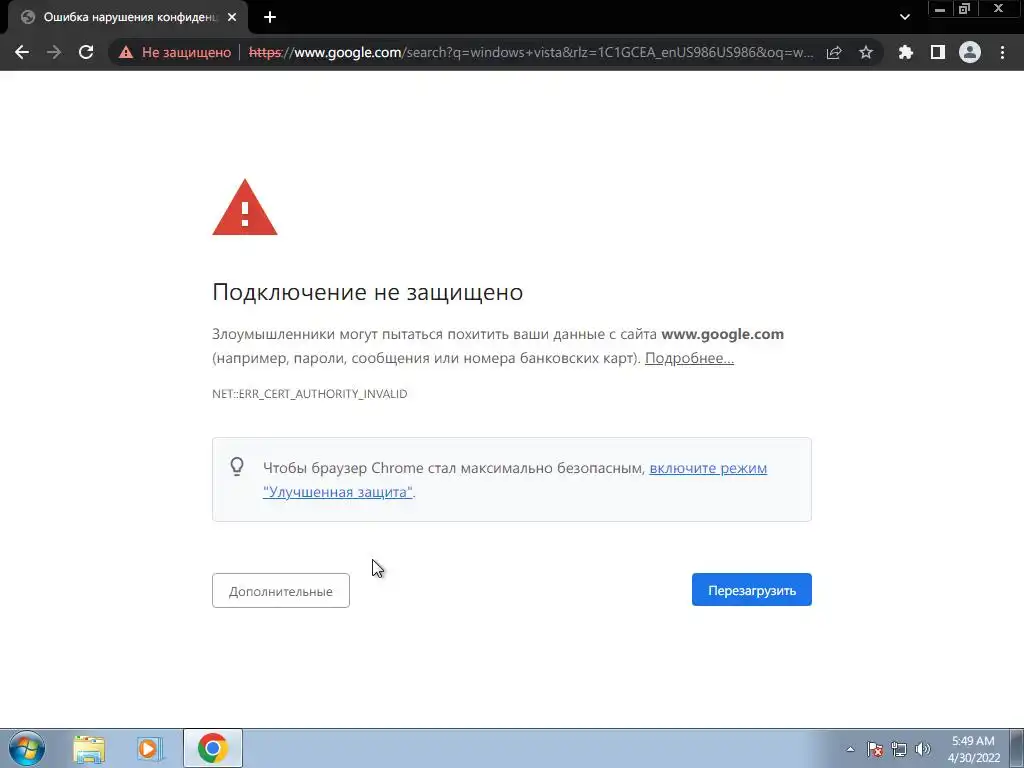This screenshot has height=768, width=1024.
Task: Click the 'Подробнее...' link
Action: tap(689, 358)
